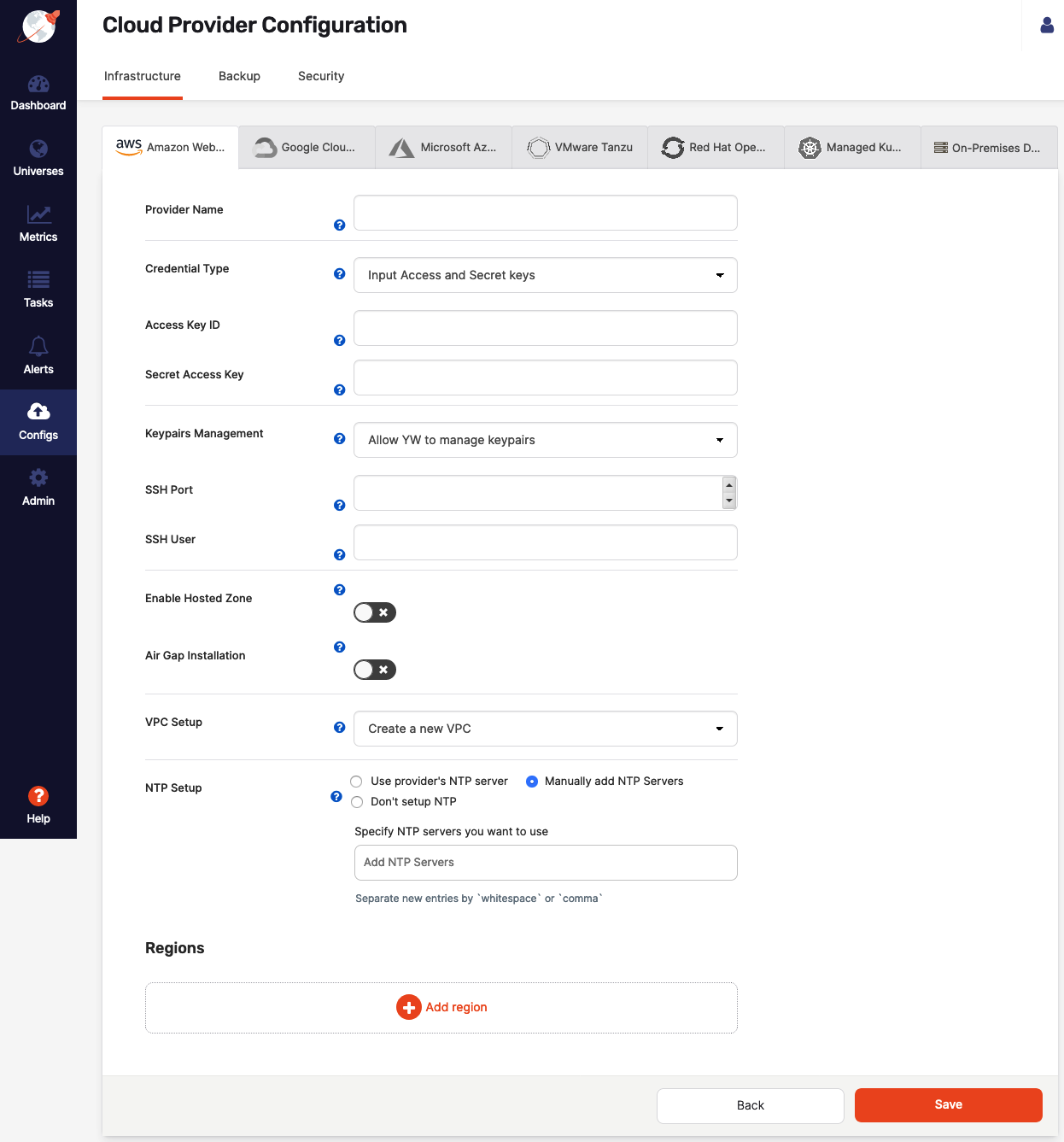Image resolution: width=1064 pixels, height=1142 pixels.
Task: Expand the Credential Type dropdown
Action: [x=545, y=275]
